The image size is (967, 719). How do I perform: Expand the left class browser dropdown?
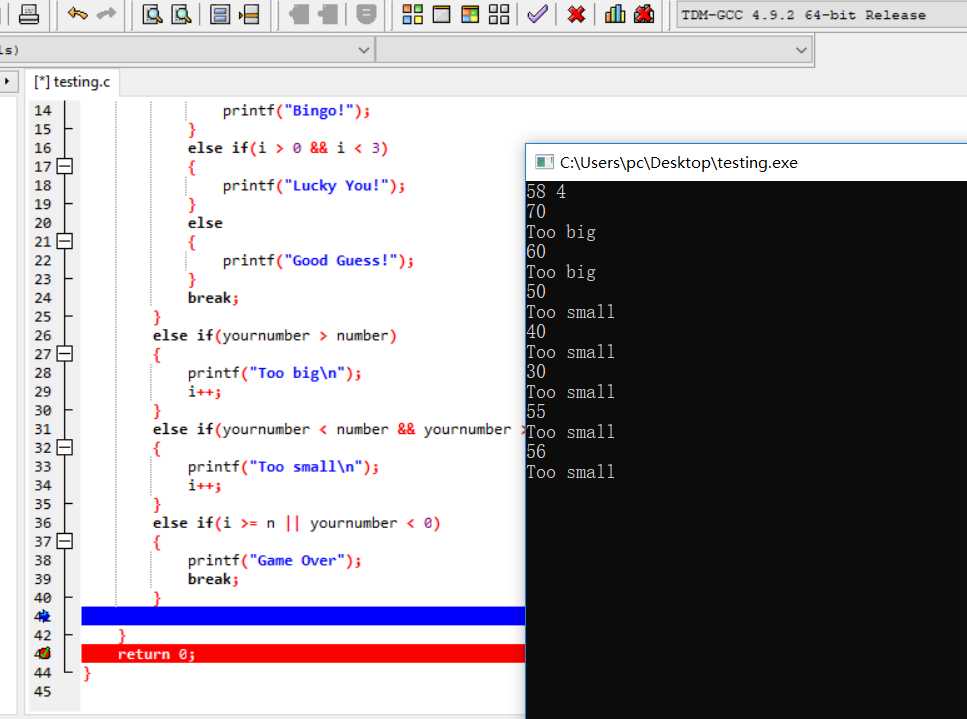[364, 50]
